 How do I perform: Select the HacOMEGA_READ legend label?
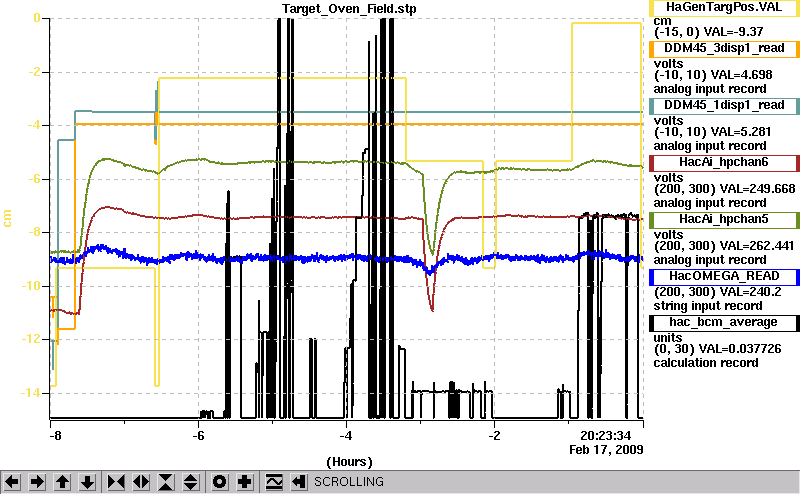click(x=724, y=277)
